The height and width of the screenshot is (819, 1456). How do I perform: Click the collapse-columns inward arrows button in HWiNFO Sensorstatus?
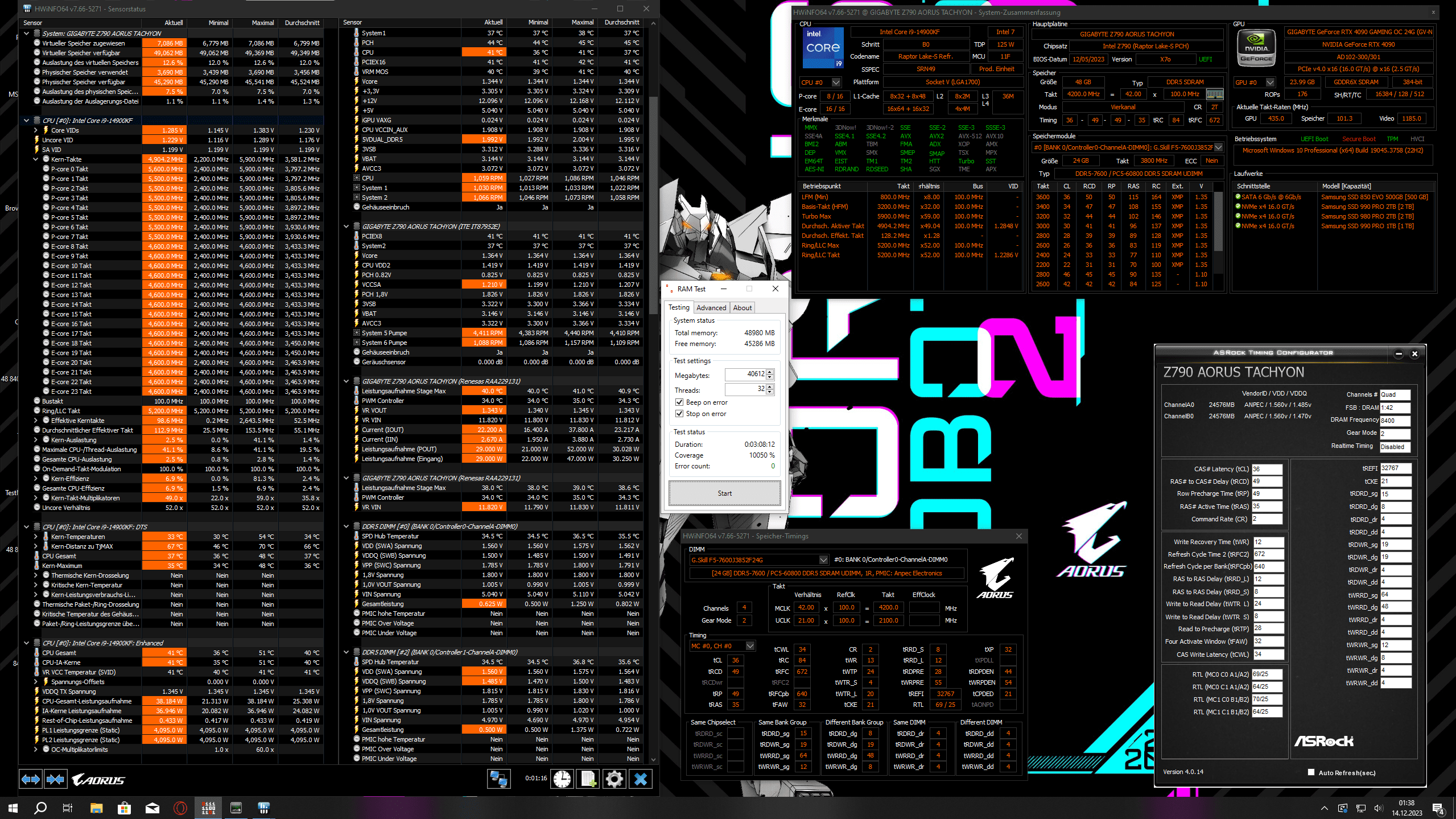pos(55,779)
